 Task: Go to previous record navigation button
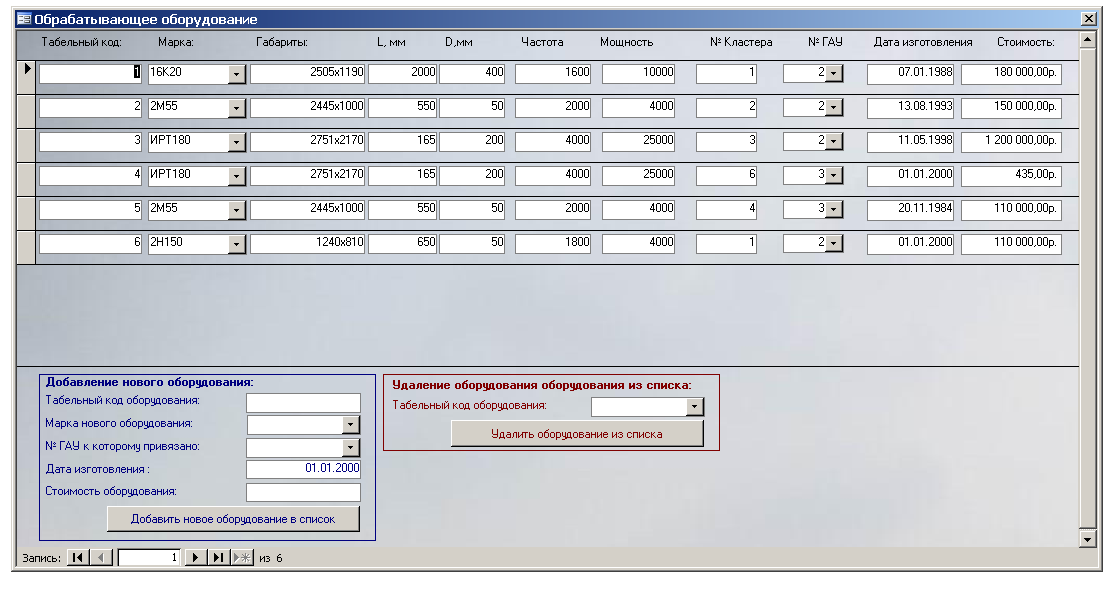tap(101, 558)
